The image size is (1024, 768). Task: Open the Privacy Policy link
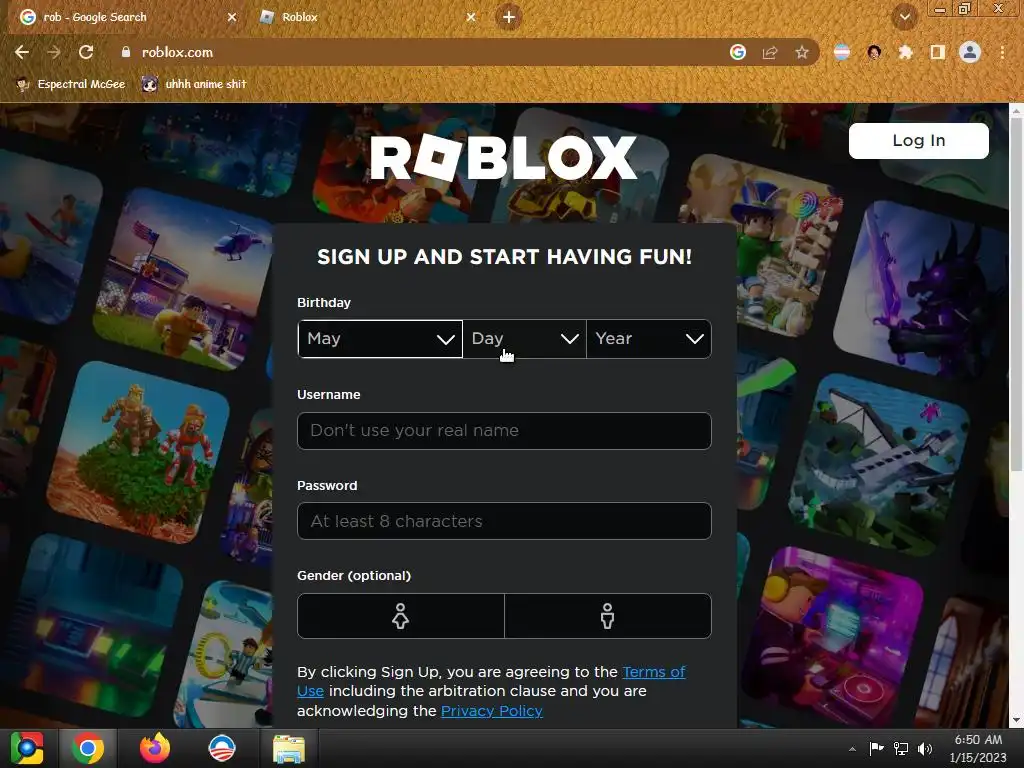(492, 711)
